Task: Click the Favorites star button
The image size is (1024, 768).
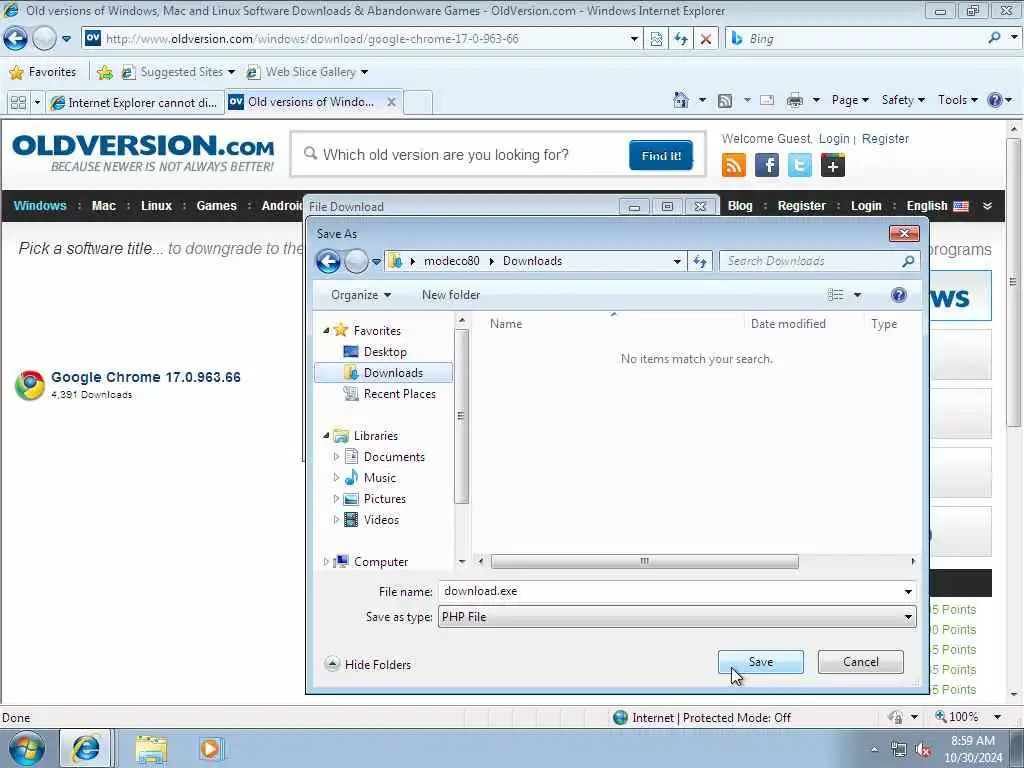Action: coord(43,72)
